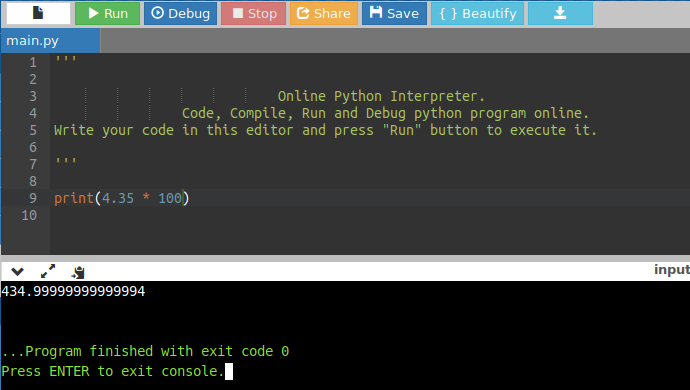Collapse the console with the chevron

[18, 272]
